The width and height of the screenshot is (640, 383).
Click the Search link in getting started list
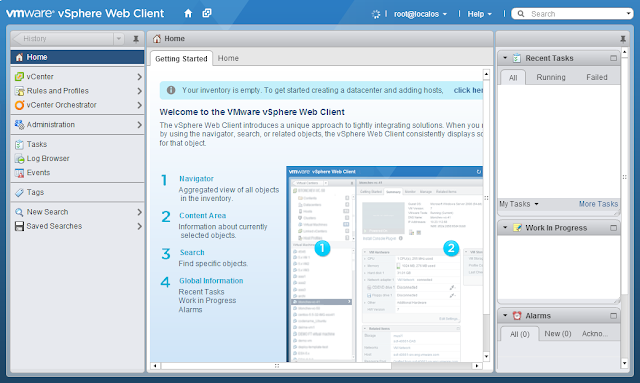(x=192, y=252)
